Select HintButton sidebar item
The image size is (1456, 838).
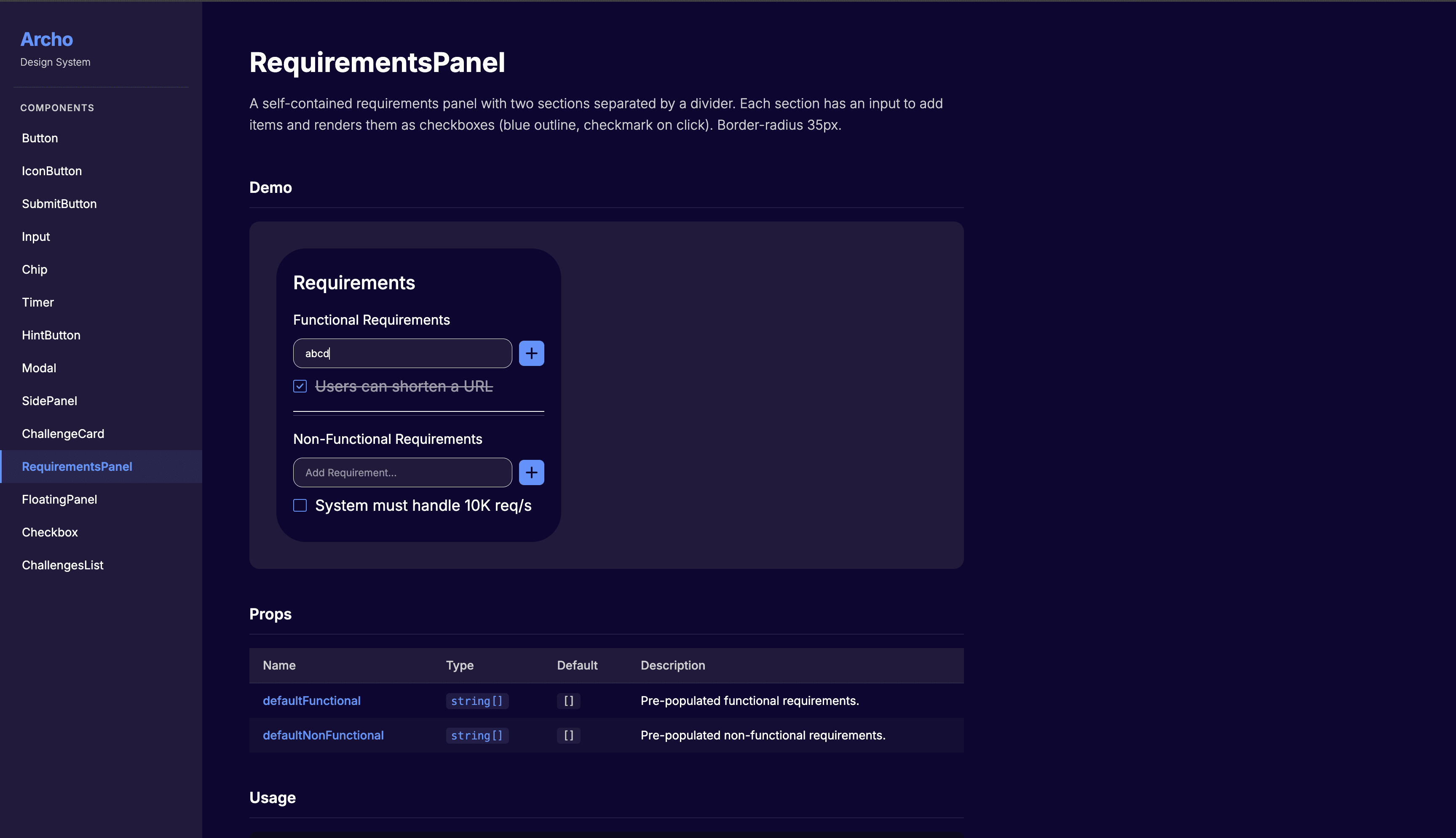coord(51,335)
